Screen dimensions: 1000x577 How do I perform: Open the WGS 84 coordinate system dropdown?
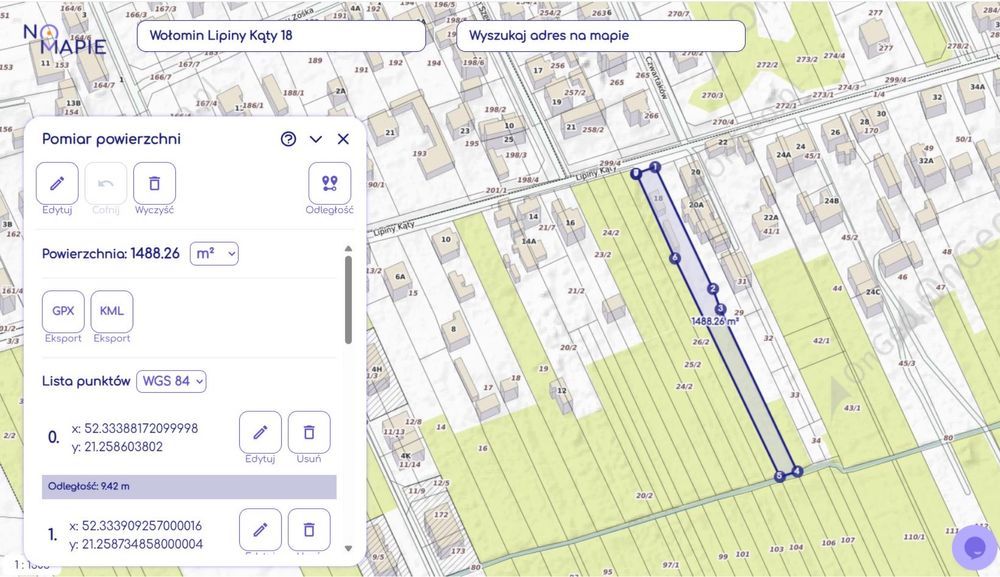(x=172, y=381)
